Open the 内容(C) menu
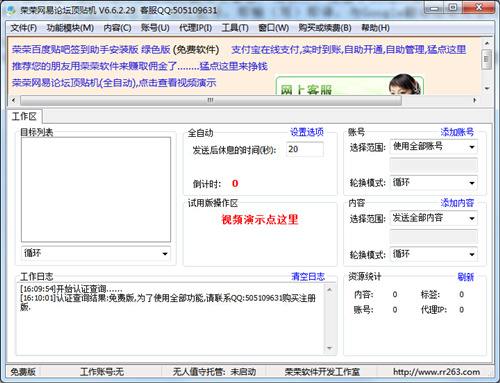The height and width of the screenshot is (383, 500). (117, 28)
